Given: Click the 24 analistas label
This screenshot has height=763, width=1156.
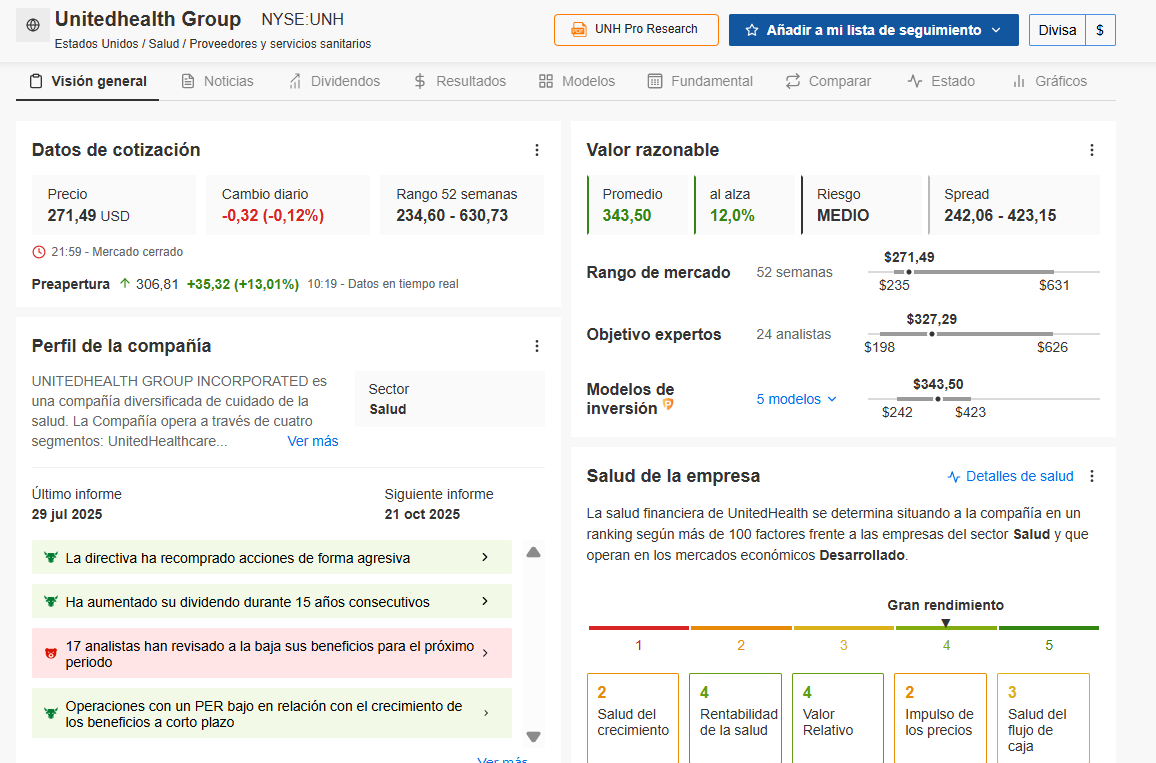Looking at the screenshot, I should tap(793, 335).
